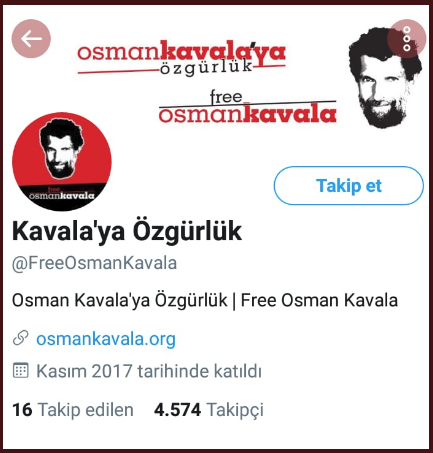The image size is (433, 453).
Task: Click the bio text Osman Kavala'ya Özgürlük
Action: (x=119, y=300)
